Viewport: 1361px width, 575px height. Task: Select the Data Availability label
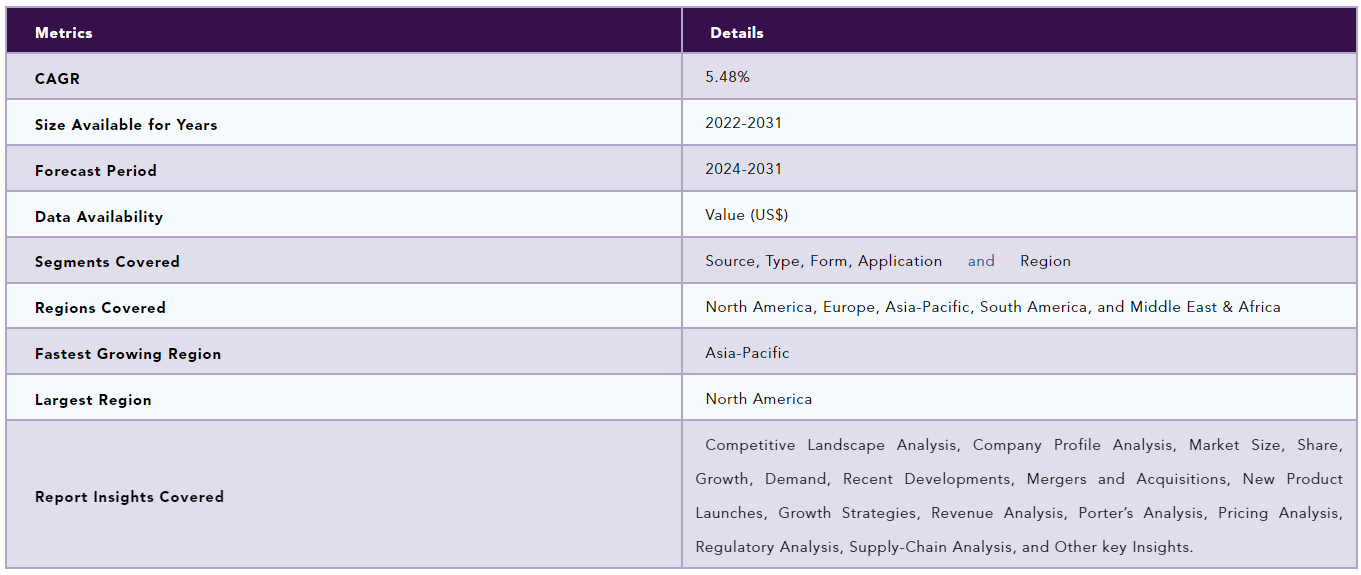[x=99, y=217]
